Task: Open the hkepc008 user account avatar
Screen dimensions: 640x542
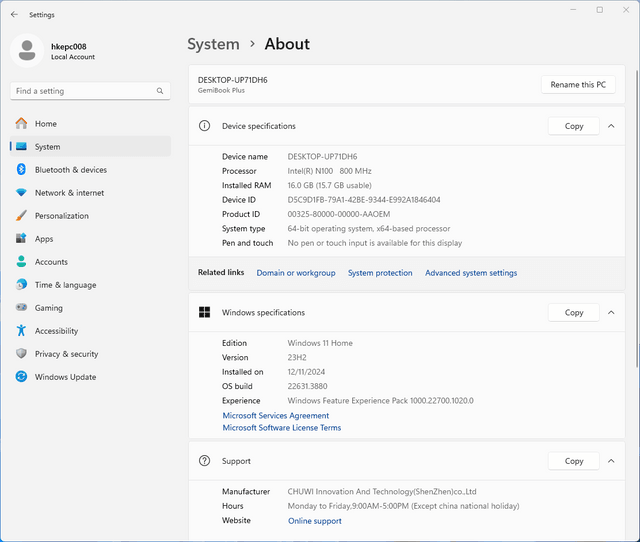Action: (27, 51)
